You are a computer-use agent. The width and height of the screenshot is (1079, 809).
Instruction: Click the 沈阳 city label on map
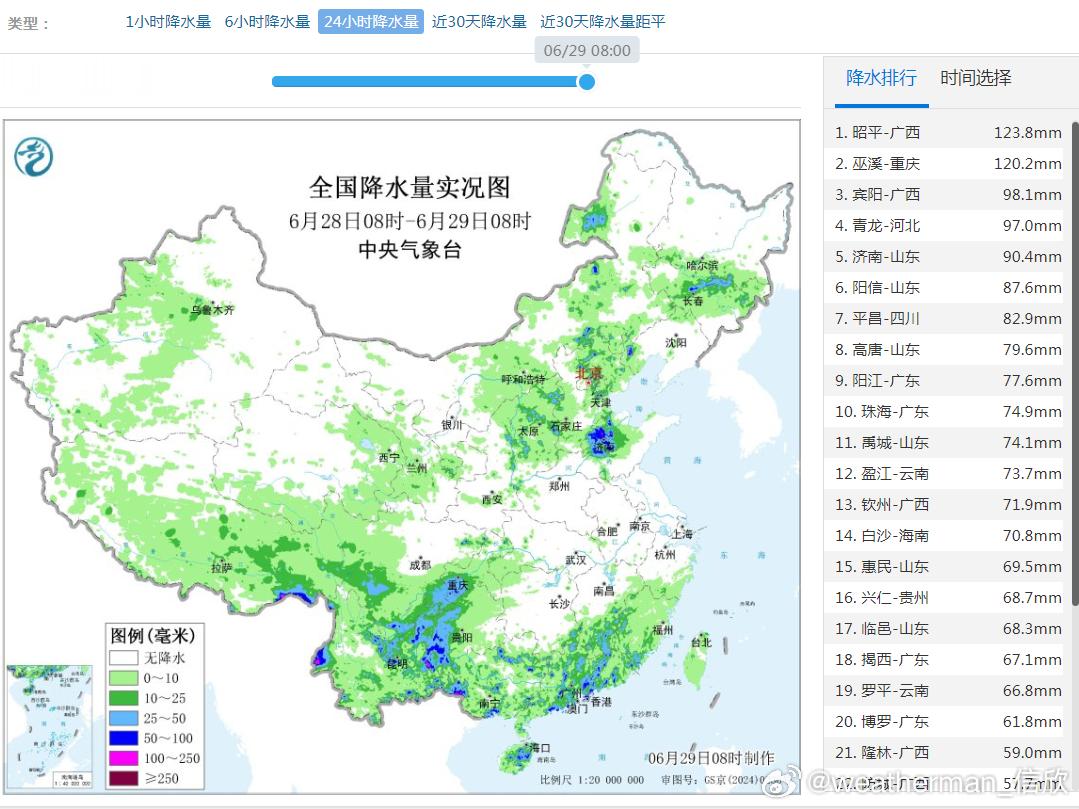[x=676, y=342]
